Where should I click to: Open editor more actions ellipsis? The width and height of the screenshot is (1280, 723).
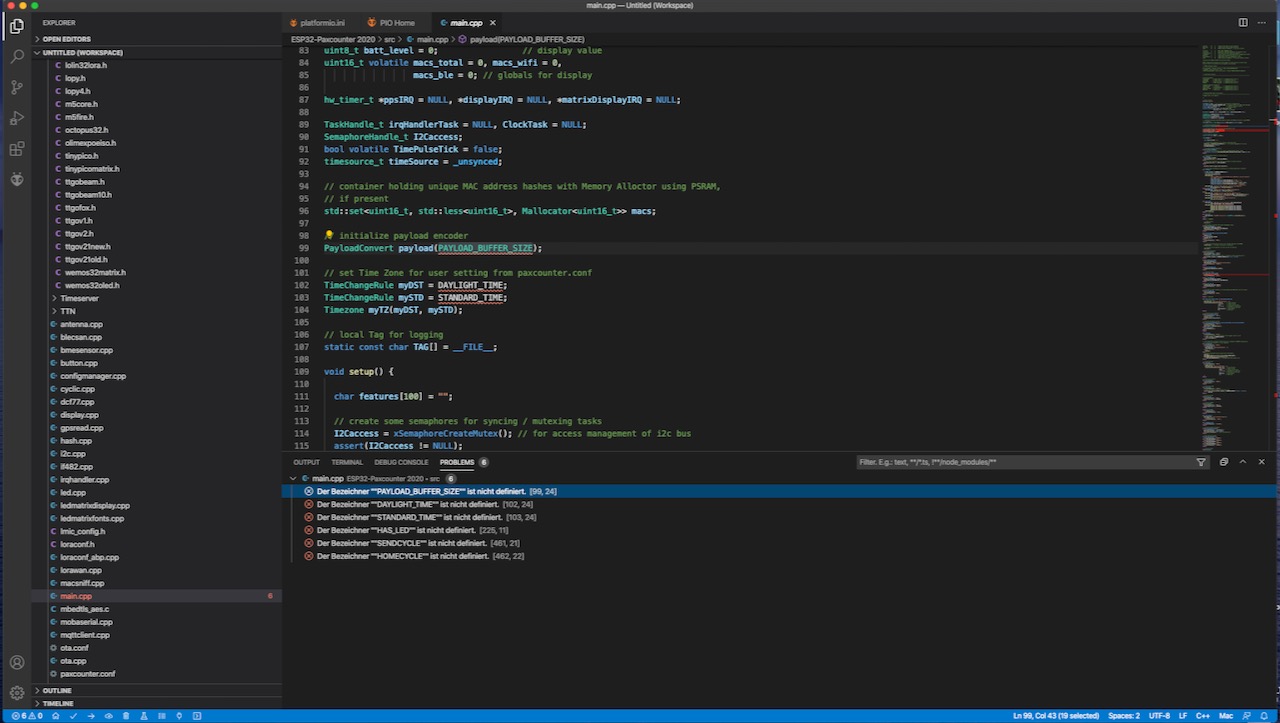pyautogui.click(x=1262, y=22)
